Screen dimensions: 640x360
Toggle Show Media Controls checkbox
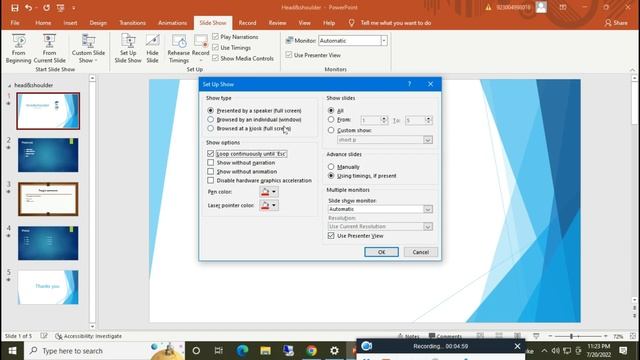click(216, 58)
